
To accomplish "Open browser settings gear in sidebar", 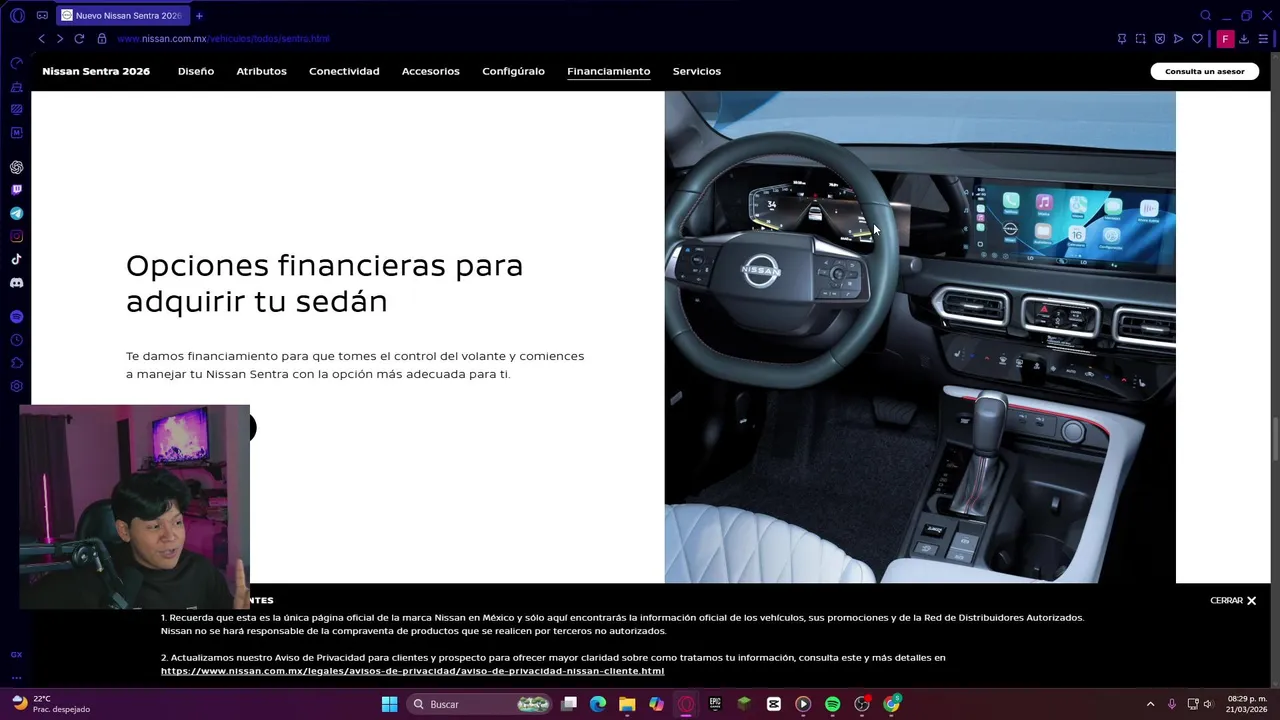I will click(x=17, y=386).
